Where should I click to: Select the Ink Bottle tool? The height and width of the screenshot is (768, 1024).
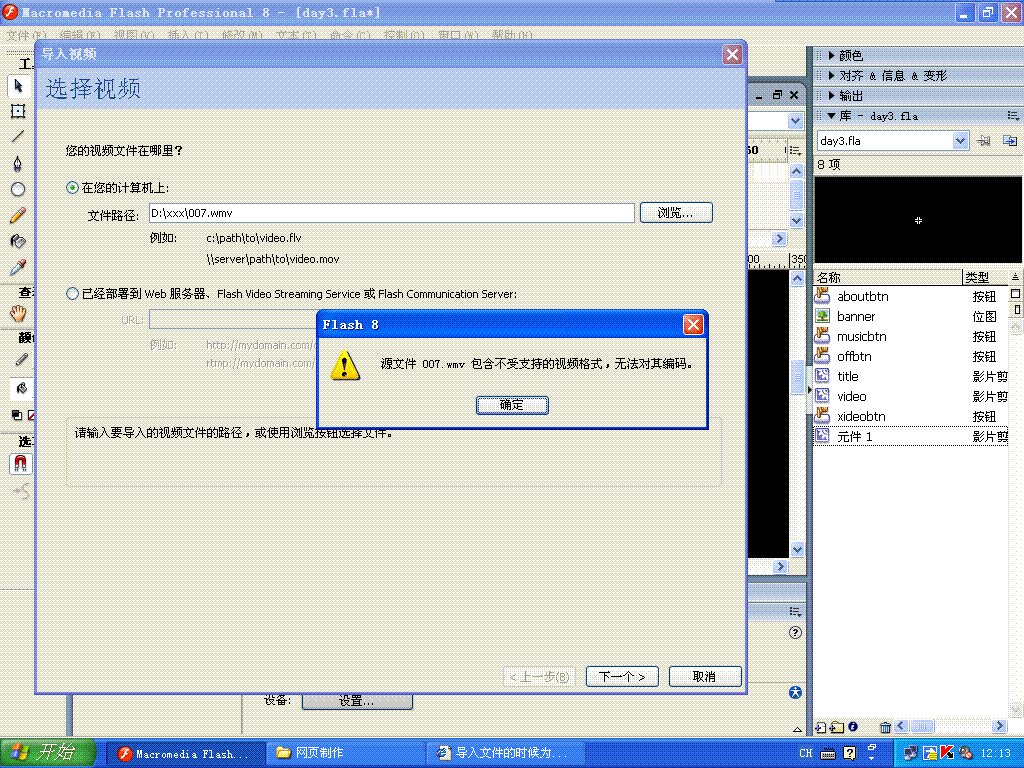coord(18,241)
